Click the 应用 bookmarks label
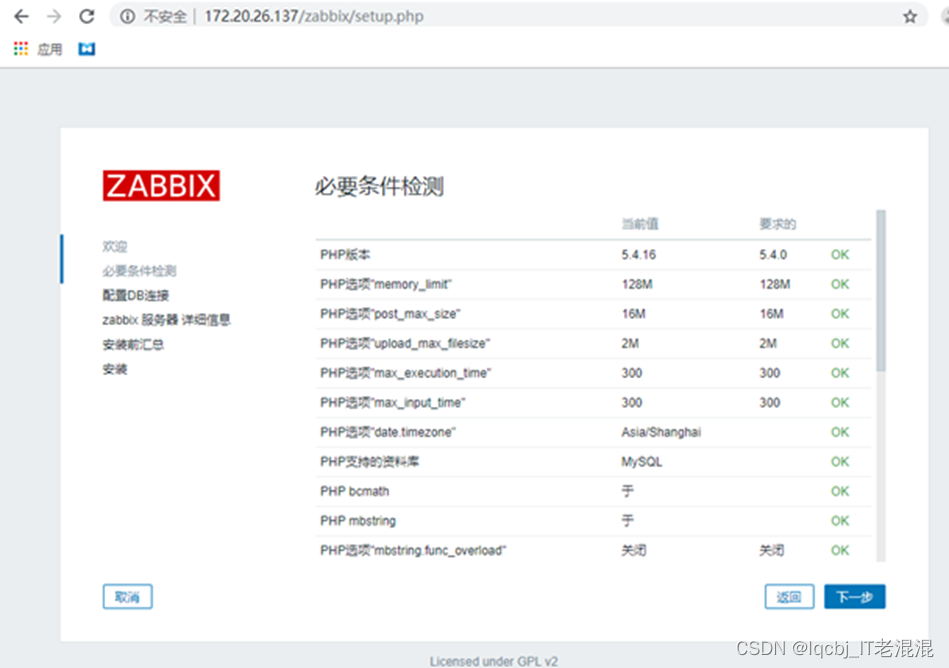This screenshot has height=668, width=949. click(50, 49)
